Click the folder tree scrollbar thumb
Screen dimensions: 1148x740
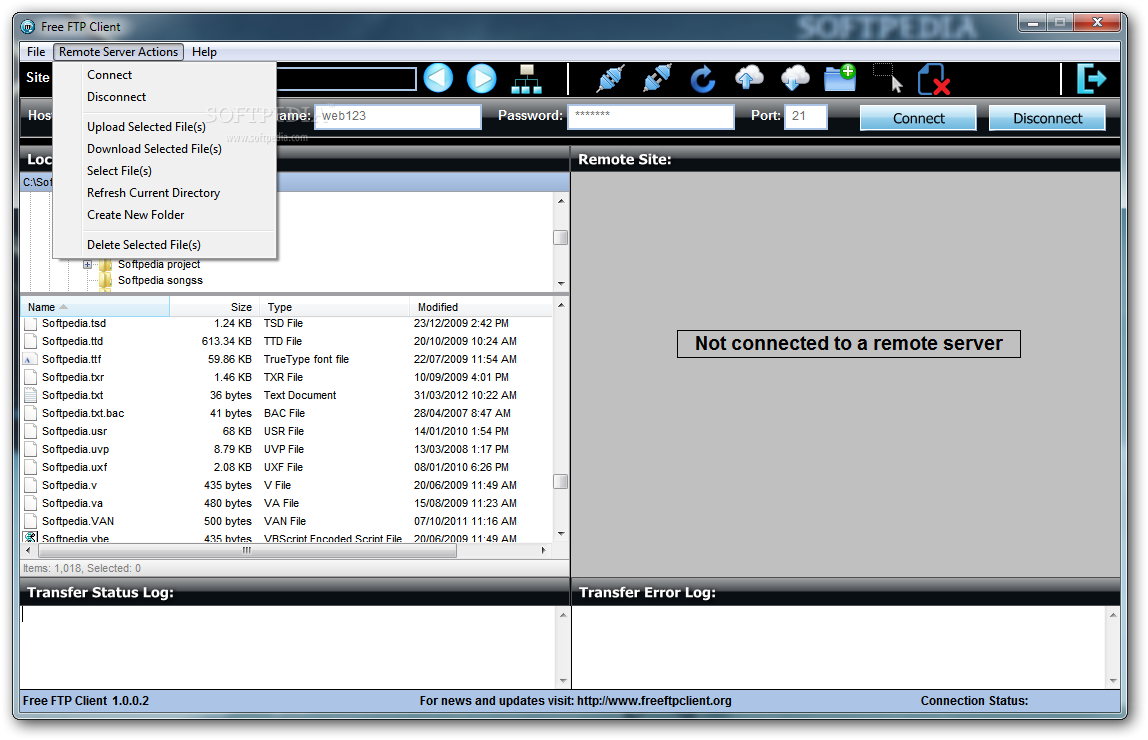coord(561,237)
